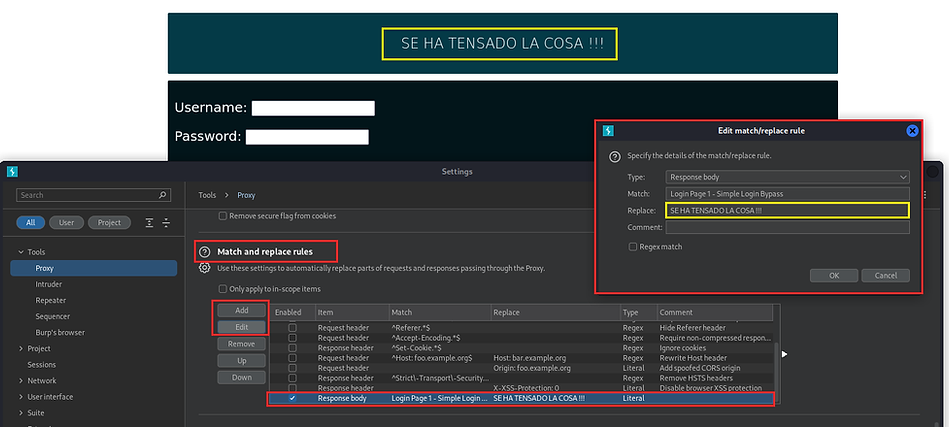Image resolution: width=949 pixels, height=427 pixels.
Task: Disable the Response body rule checkbox
Action: [x=292, y=399]
